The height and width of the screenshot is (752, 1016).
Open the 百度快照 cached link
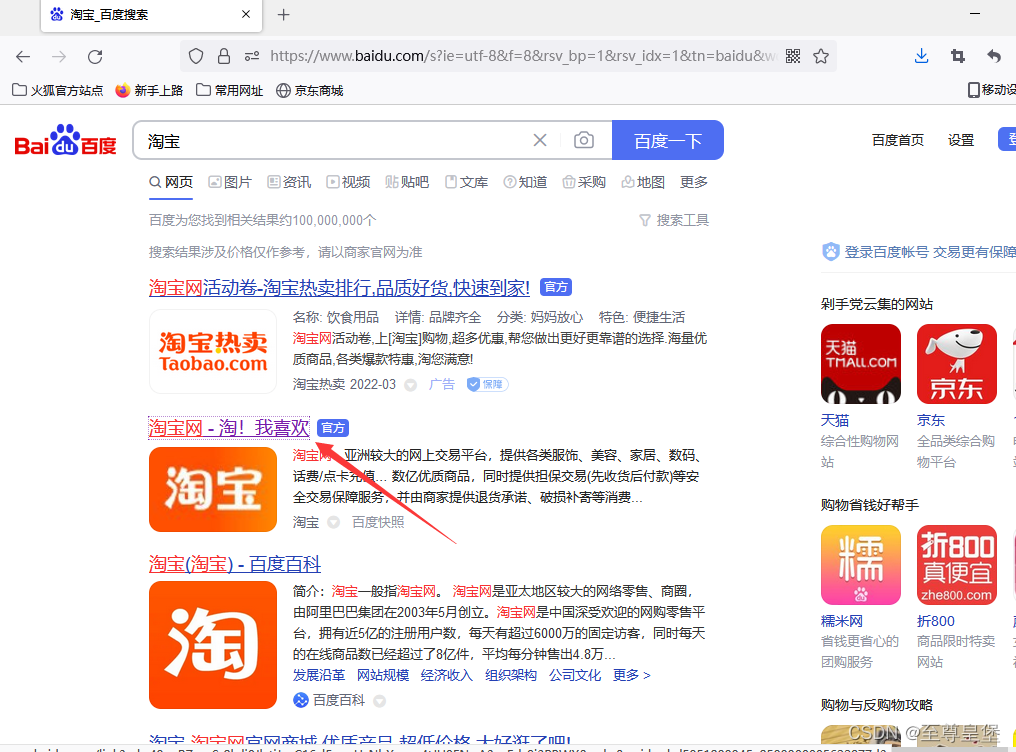click(378, 522)
